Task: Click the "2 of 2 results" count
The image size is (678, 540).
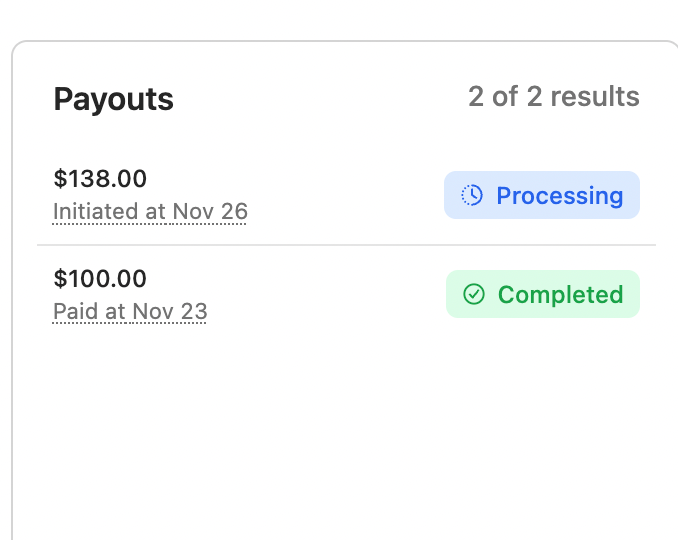Action: coord(553,97)
